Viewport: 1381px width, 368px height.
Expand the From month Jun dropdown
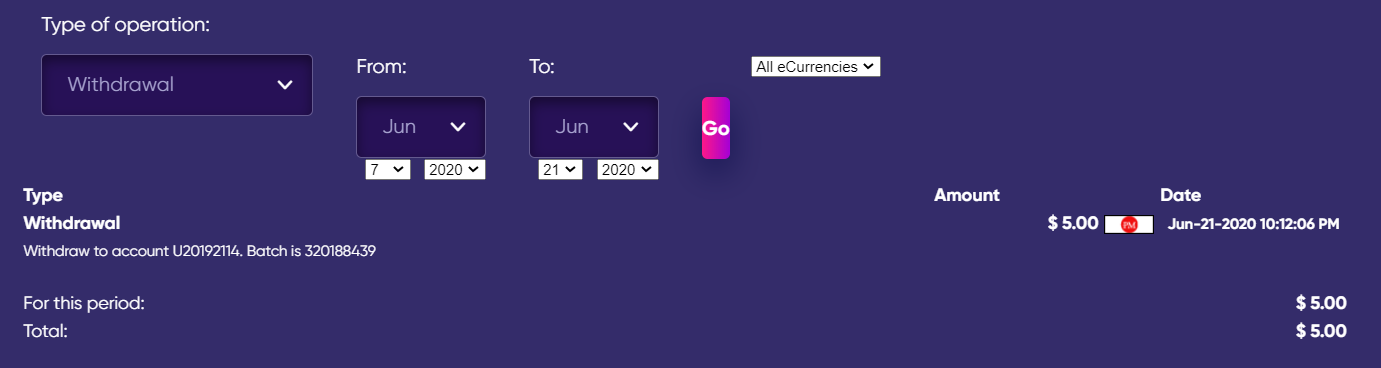421,127
